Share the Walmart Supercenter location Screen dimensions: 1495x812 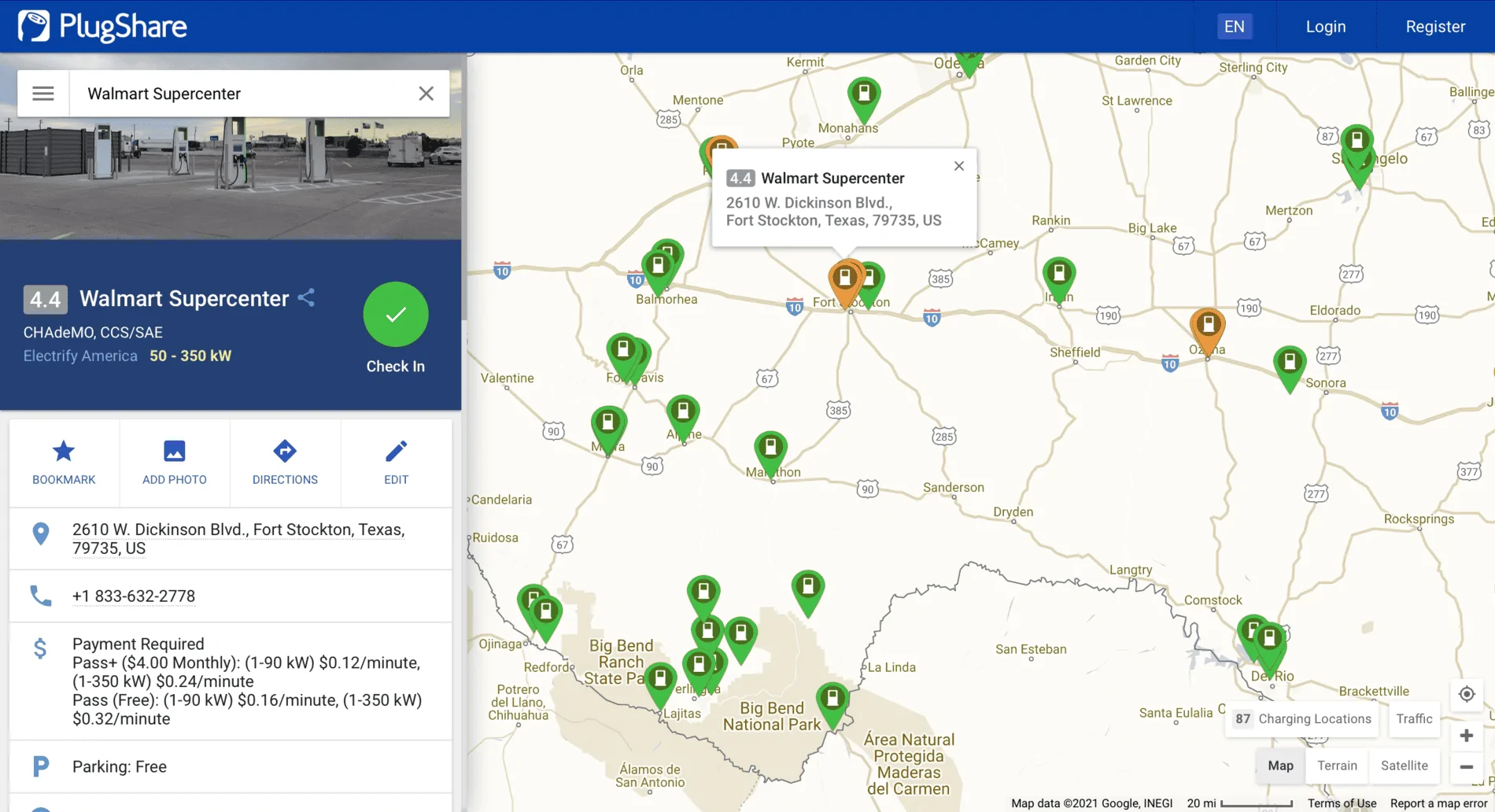[307, 297]
